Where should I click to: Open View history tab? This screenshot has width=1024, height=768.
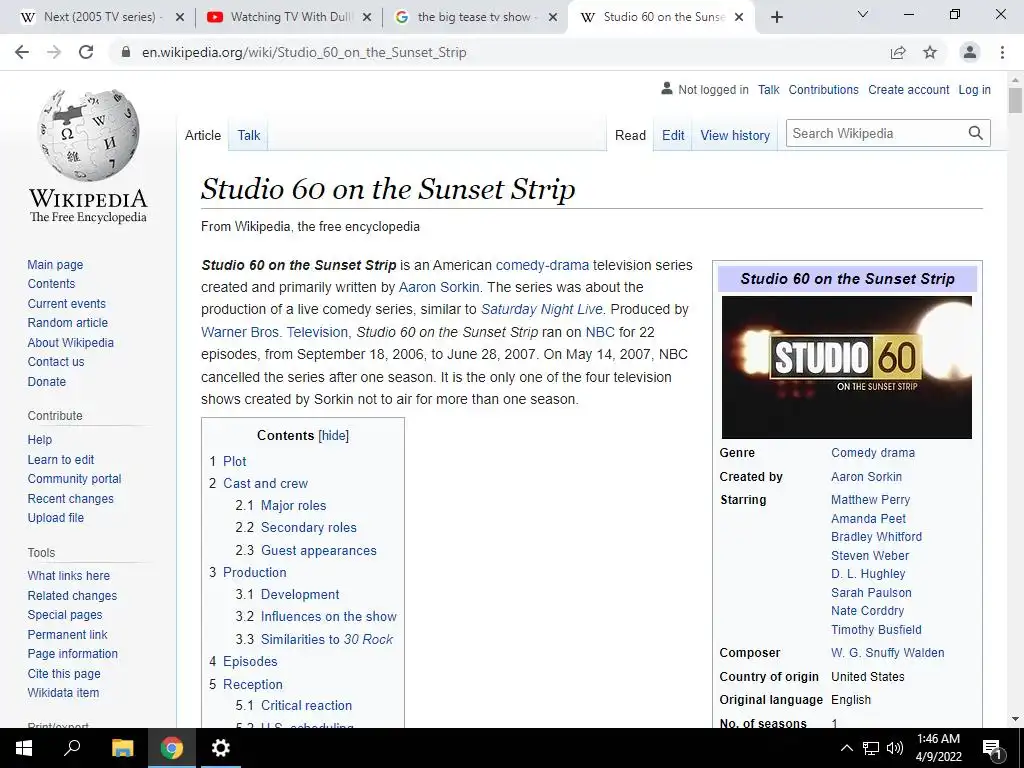(735, 135)
